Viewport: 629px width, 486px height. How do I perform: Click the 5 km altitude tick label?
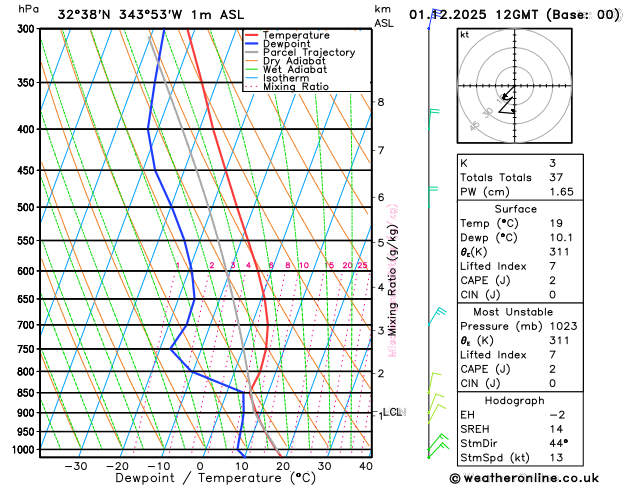(x=381, y=243)
